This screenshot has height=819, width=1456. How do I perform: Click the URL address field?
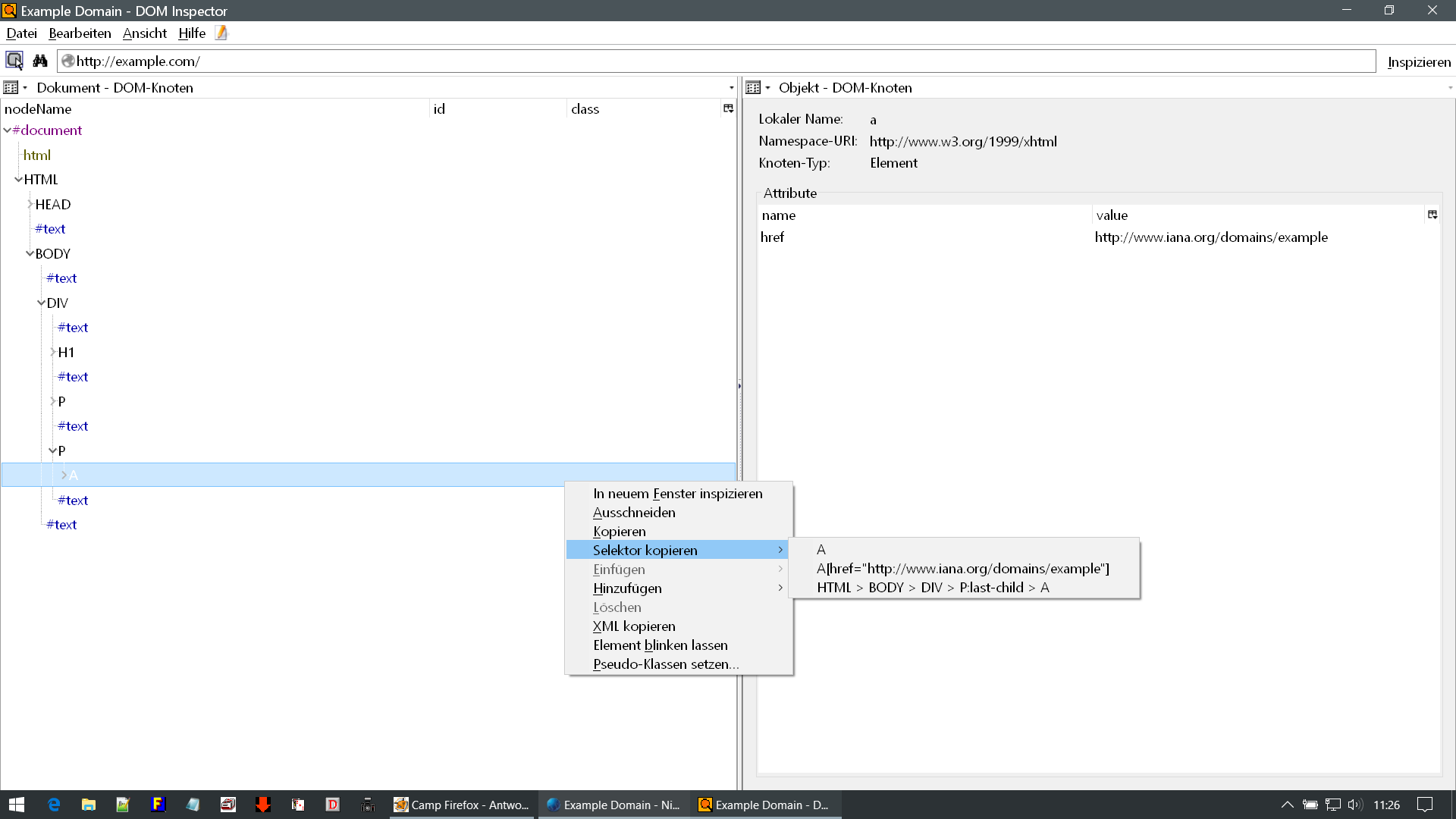coord(713,61)
